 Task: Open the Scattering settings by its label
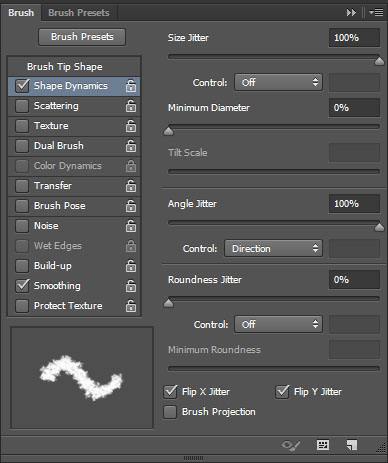[x=56, y=106]
